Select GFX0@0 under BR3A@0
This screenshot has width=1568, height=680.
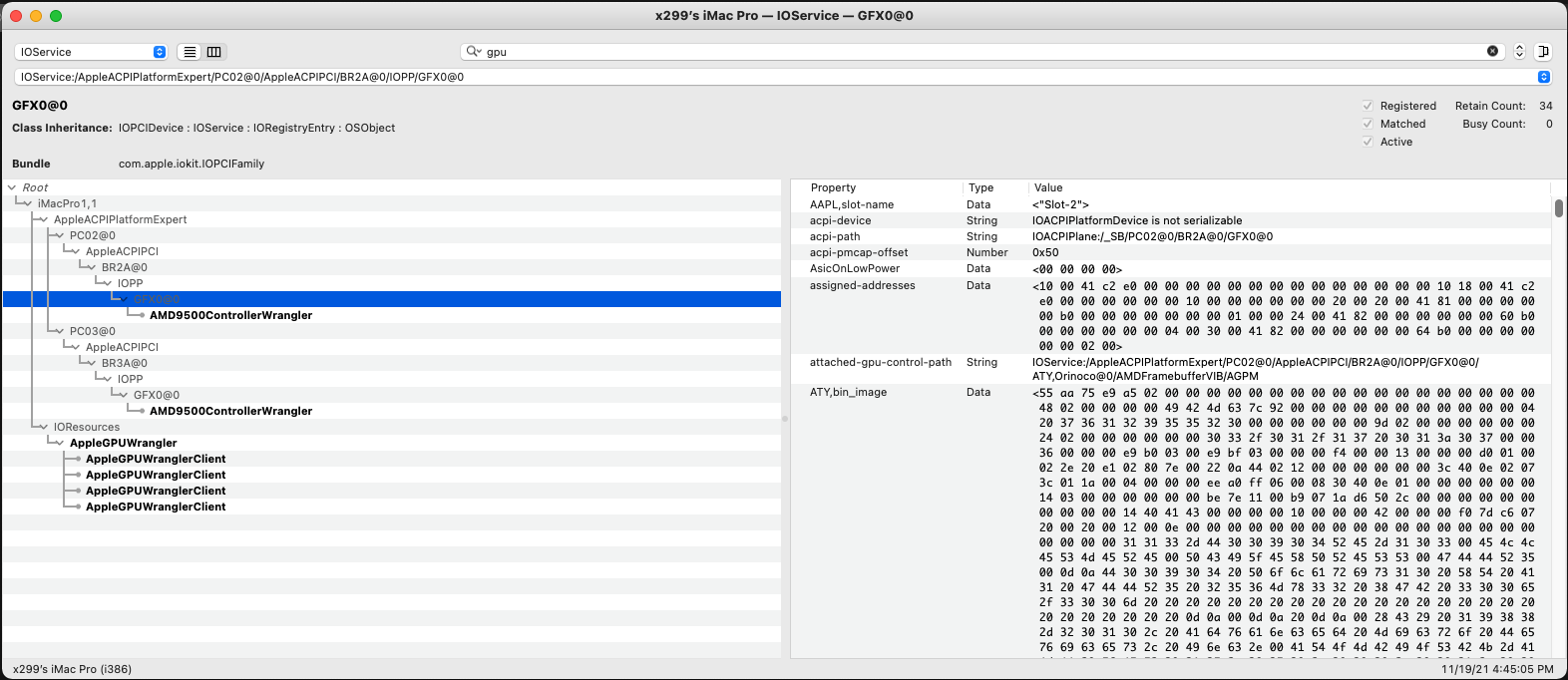tap(157, 395)
